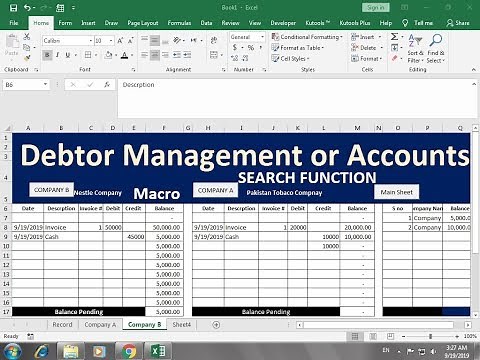Click the Cut scissors icon
480x360 pixels.
click(x=27, y=37)
